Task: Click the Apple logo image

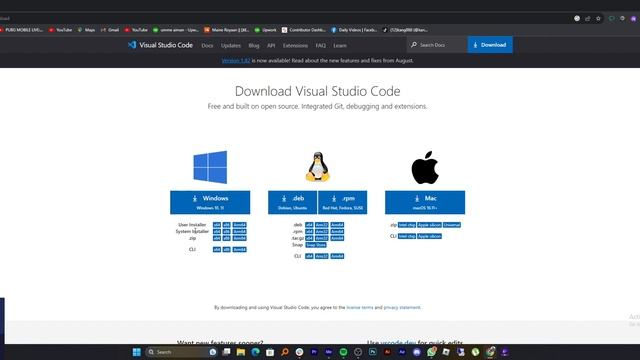Action: pyautogui.click(x=425, y=167)
